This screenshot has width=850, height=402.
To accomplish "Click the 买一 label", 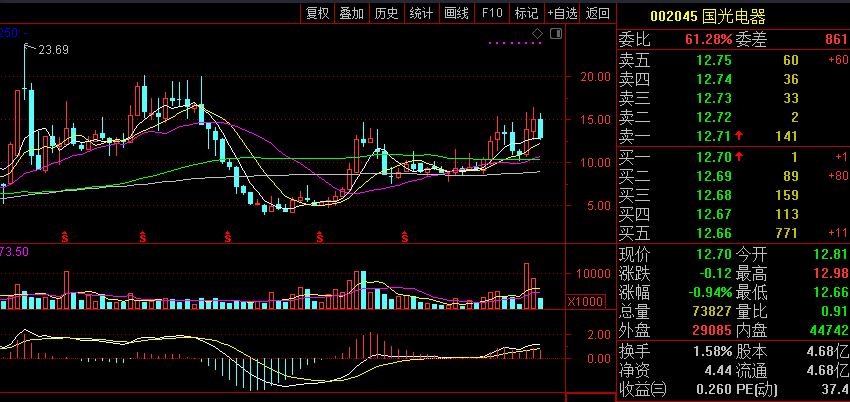I will [634, 158].
